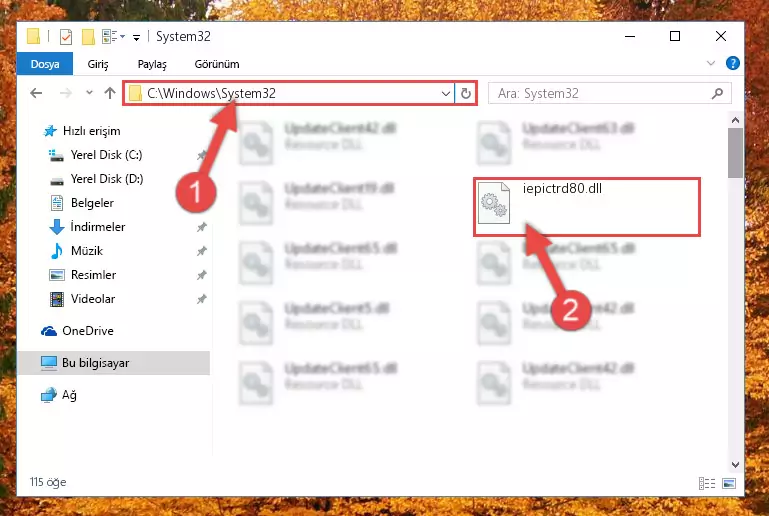Viewport: 769px width, 516px height.
Task: Click the pin icon next to Resimler
Action: pos(202,275)
